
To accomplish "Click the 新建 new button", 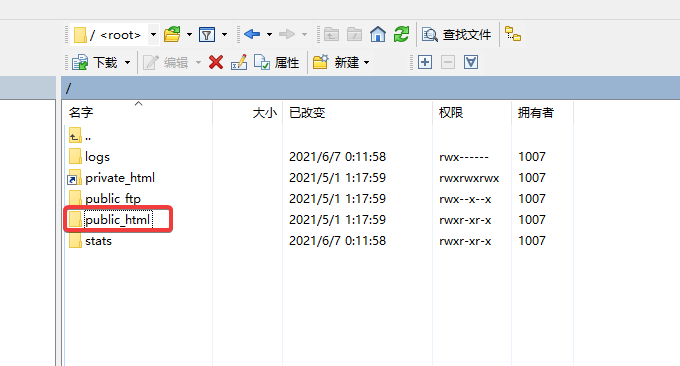I will point(336,62).
